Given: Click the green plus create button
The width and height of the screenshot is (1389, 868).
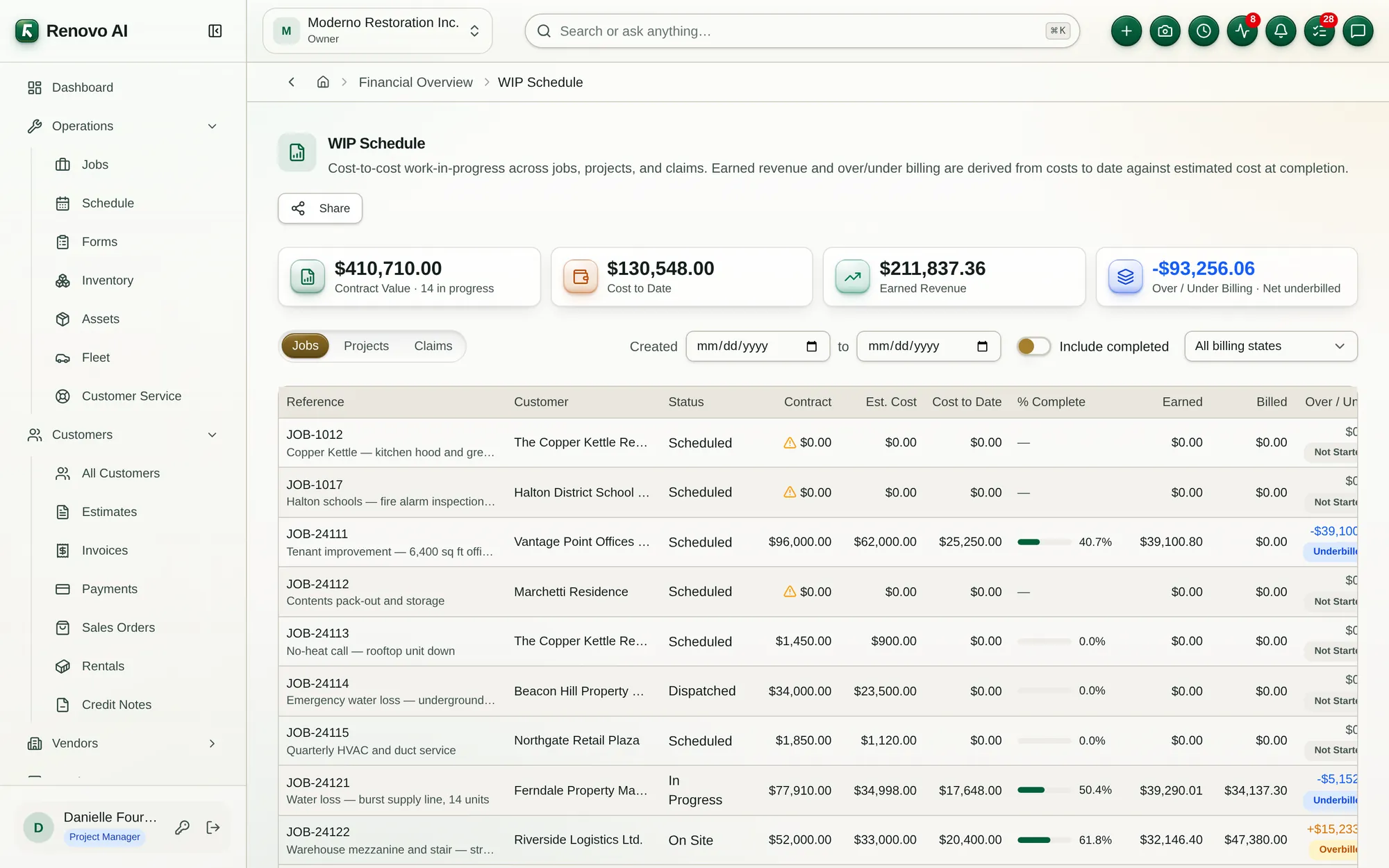Looking at the screenshot, I should tap(1126, 31).
